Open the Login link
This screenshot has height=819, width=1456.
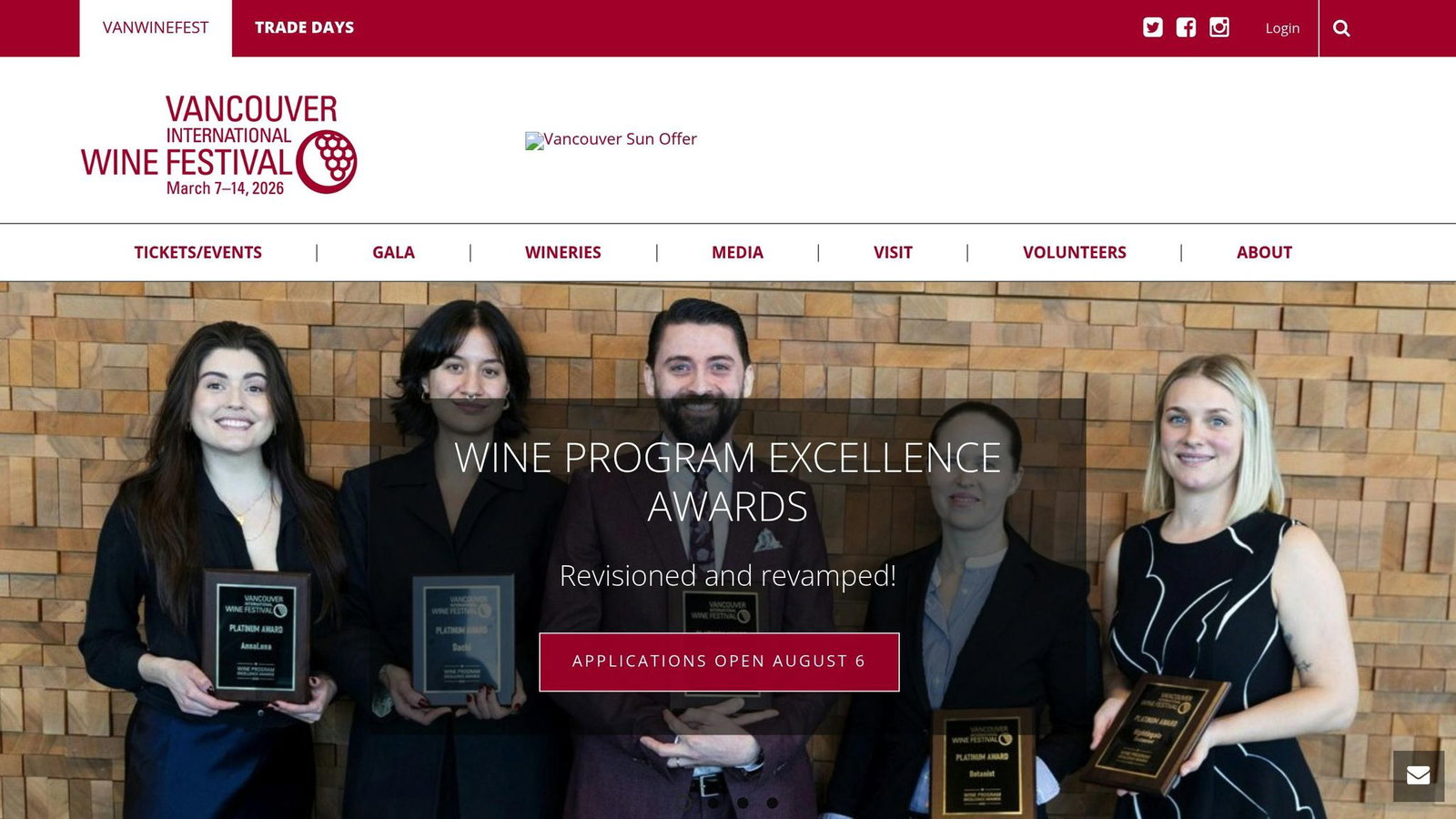[x=1282, y=28]
